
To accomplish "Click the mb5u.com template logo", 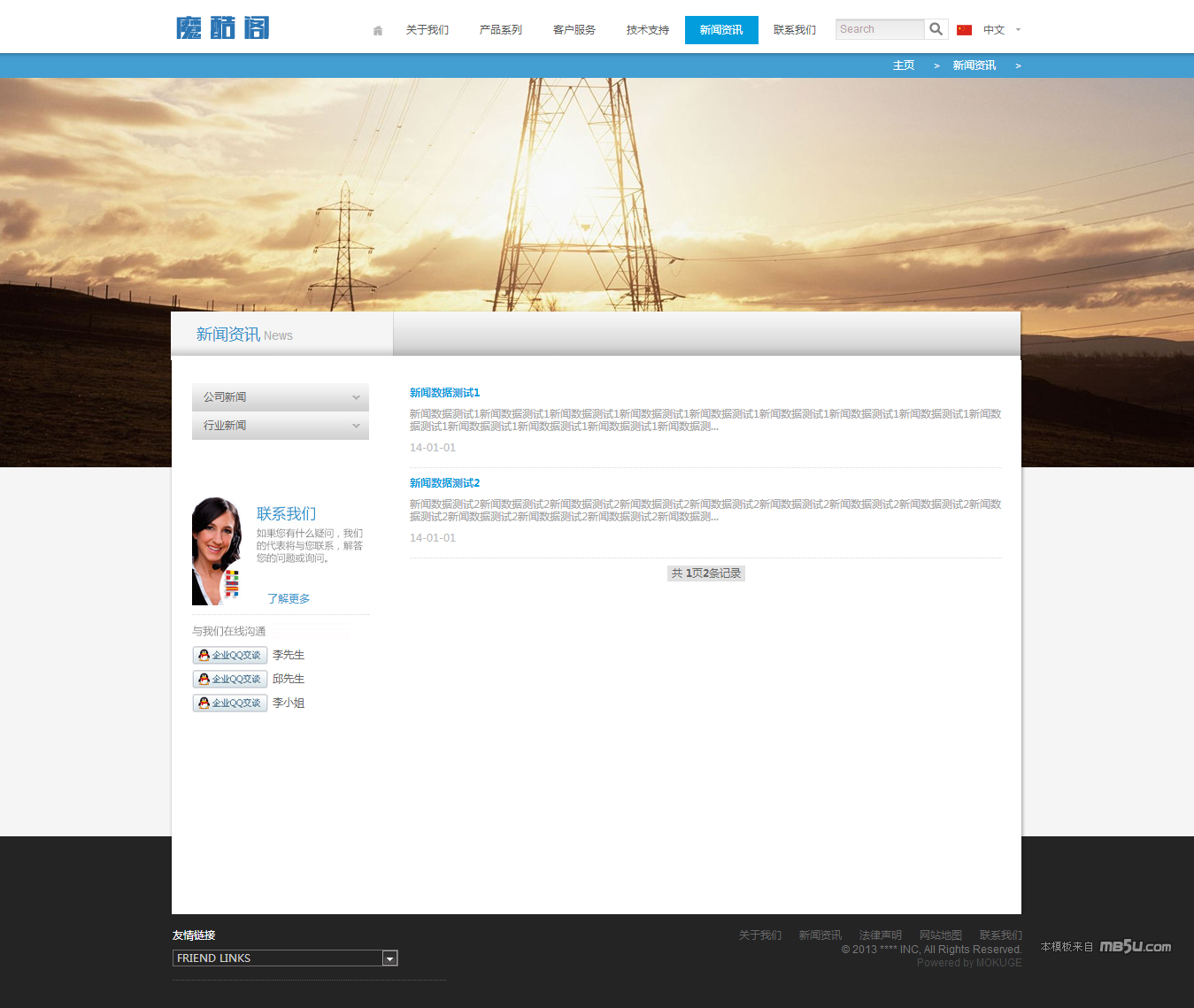I will coord(1135,947).
